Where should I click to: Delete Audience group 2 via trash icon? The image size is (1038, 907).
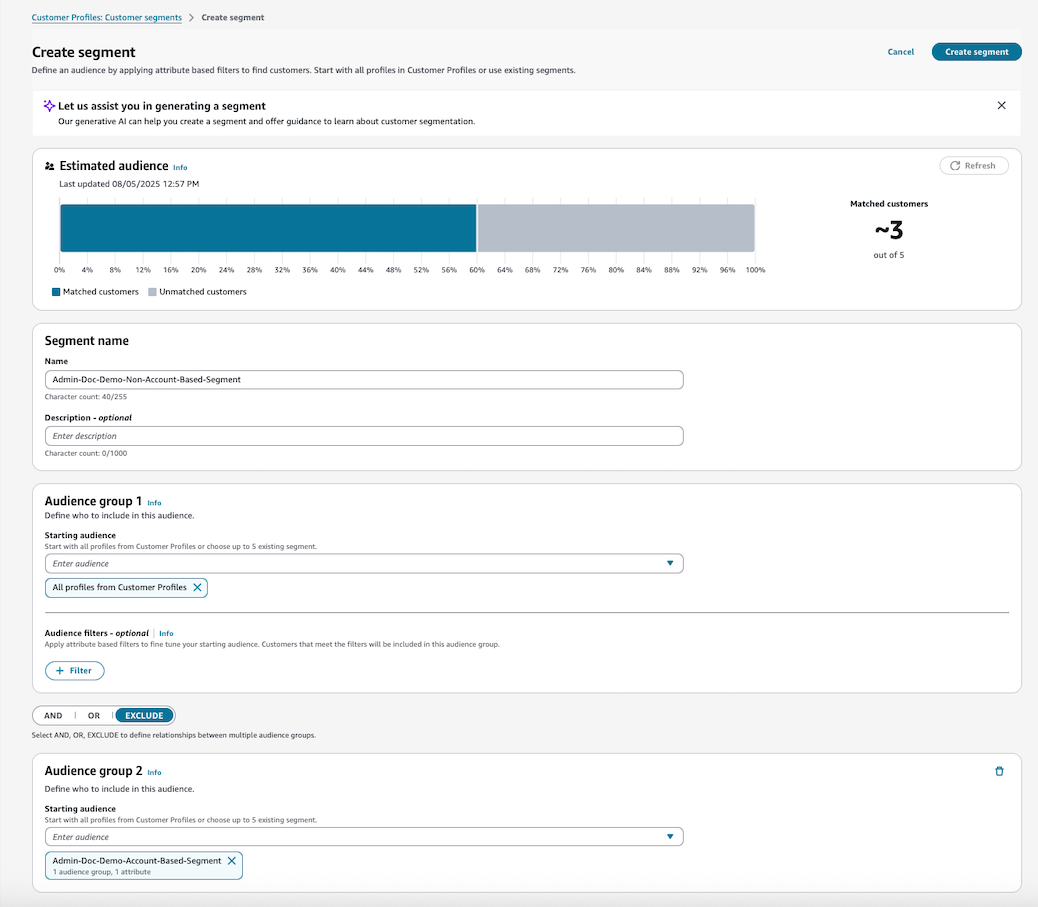click(999, 771)
